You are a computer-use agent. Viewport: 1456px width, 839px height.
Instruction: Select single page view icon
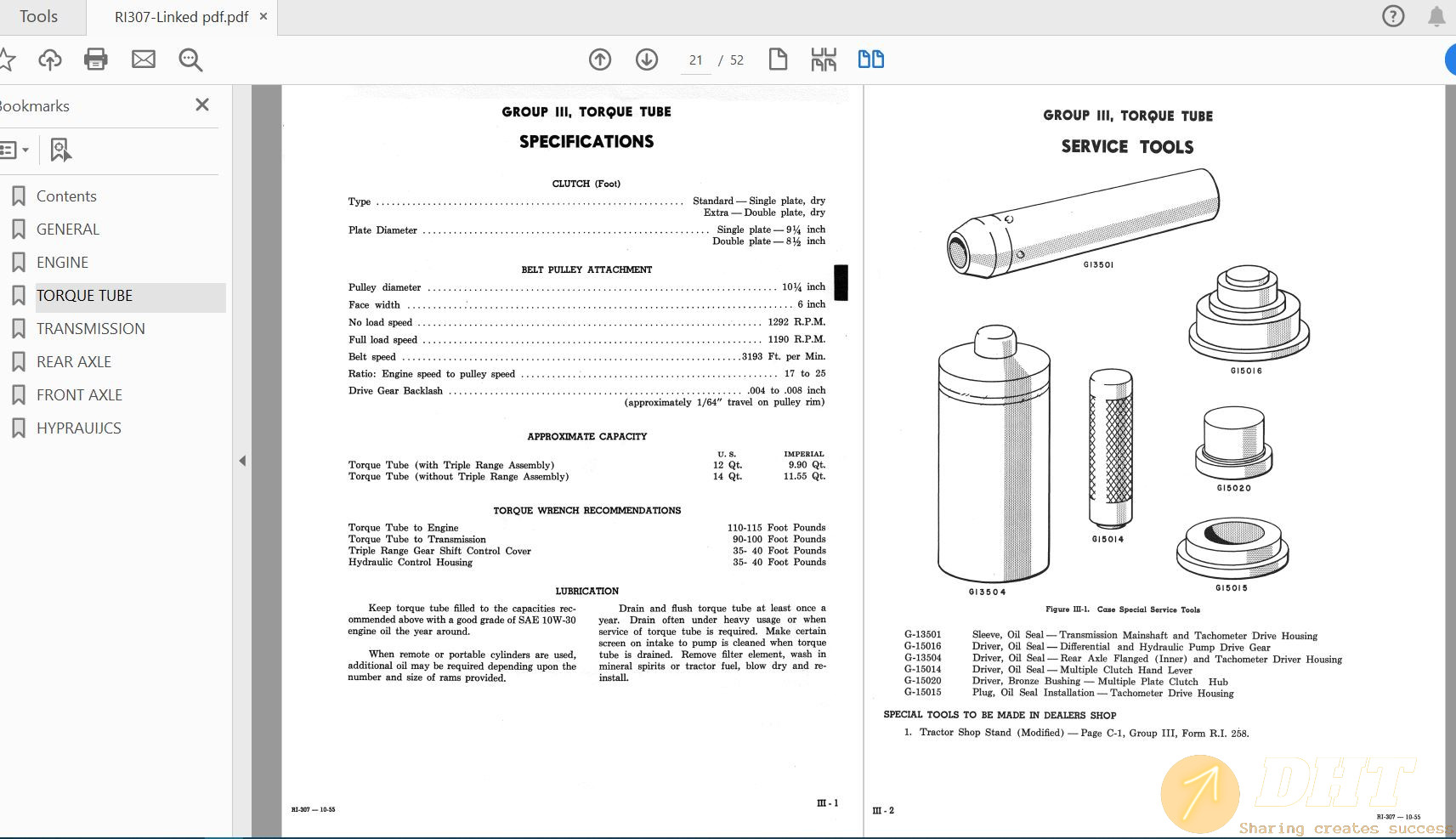tap(778, 60)
